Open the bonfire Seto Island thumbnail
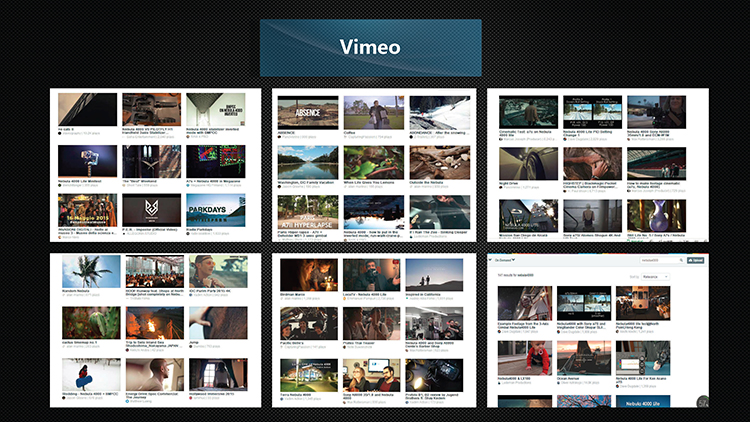Viewport: 750px width, 422px height. [x=154, y=323]
